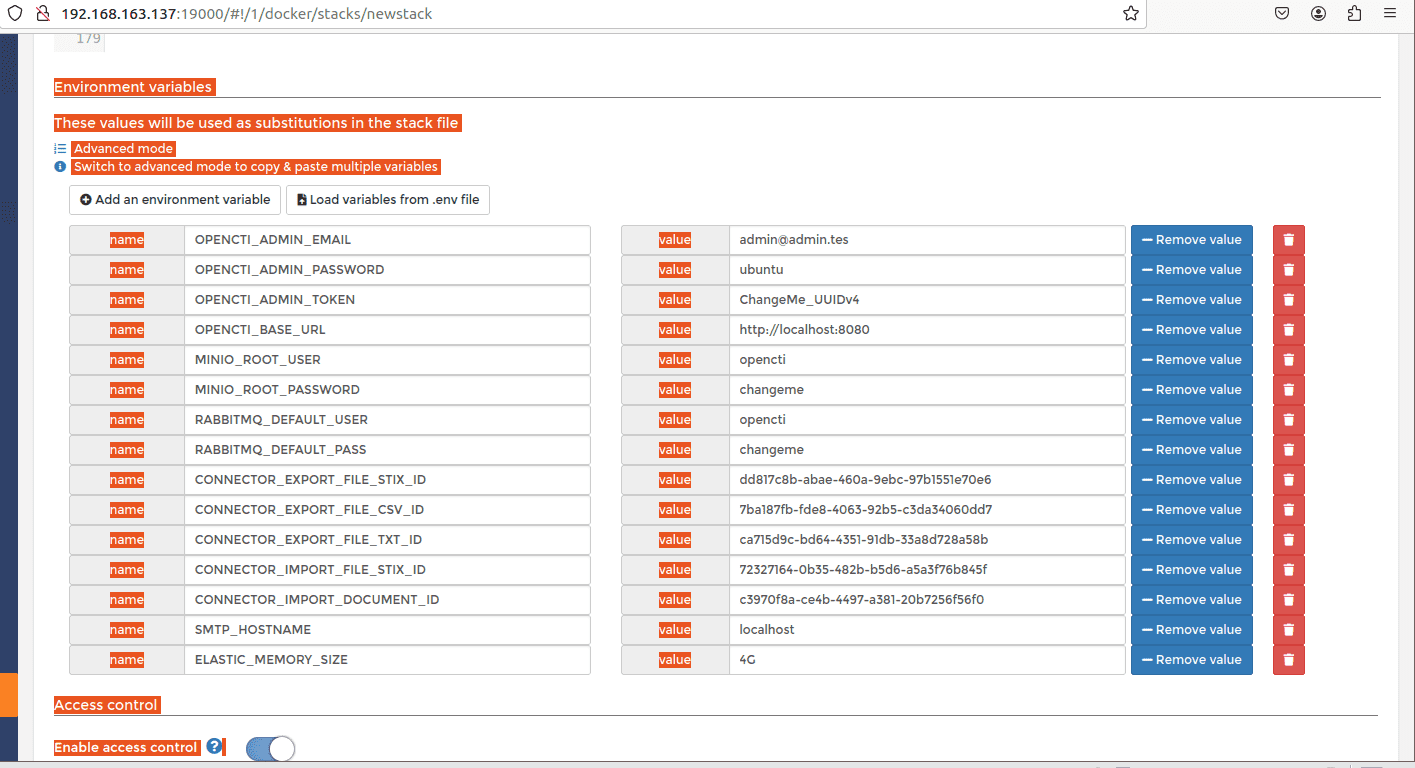This screenshot has height=768, width=1415.
Task: Edit the CONNECTOR_IMPORT_DOCUMENT_ID name field
Action: click(387, 600)
